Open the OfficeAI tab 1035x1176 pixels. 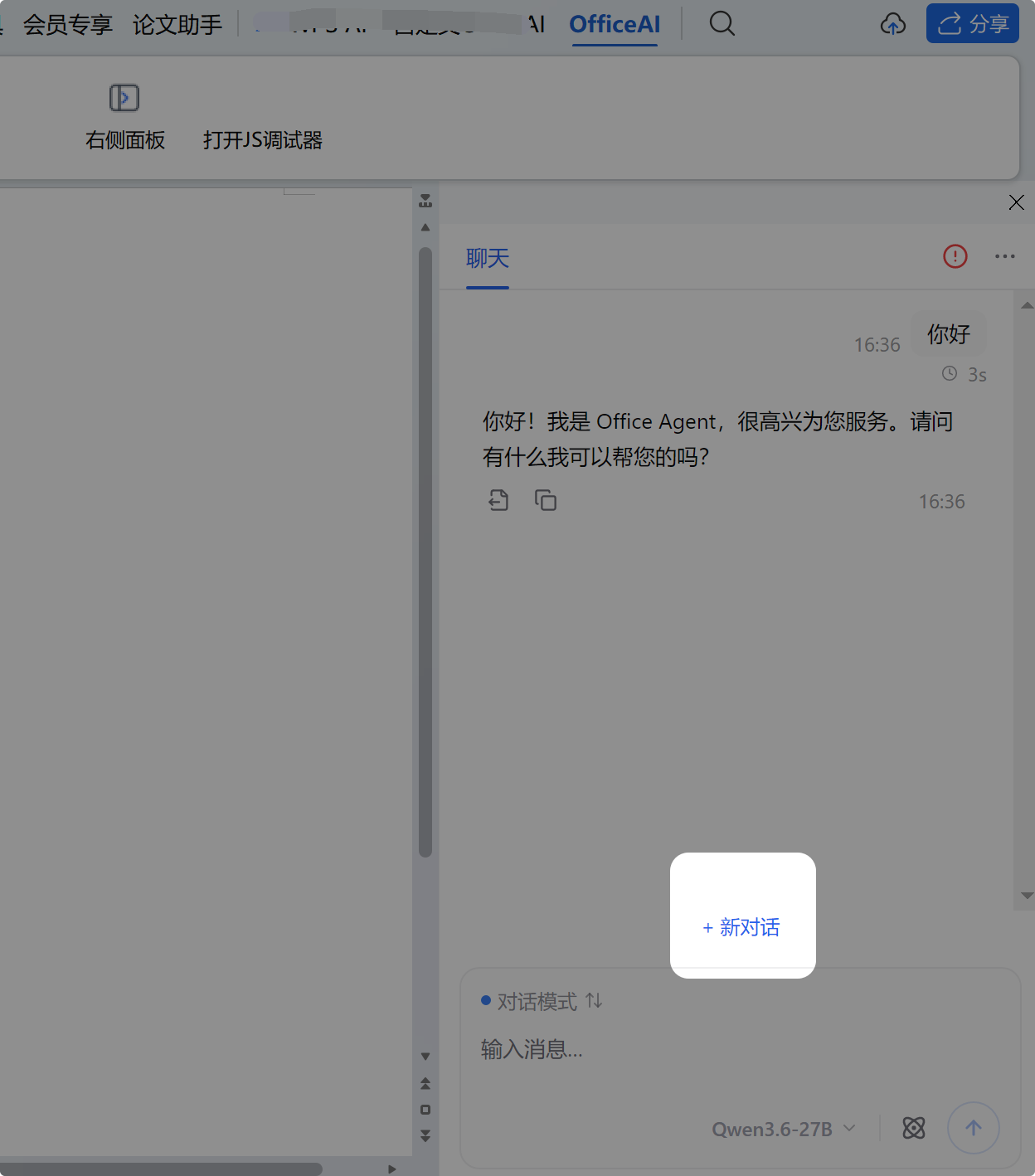coord(615,24)
